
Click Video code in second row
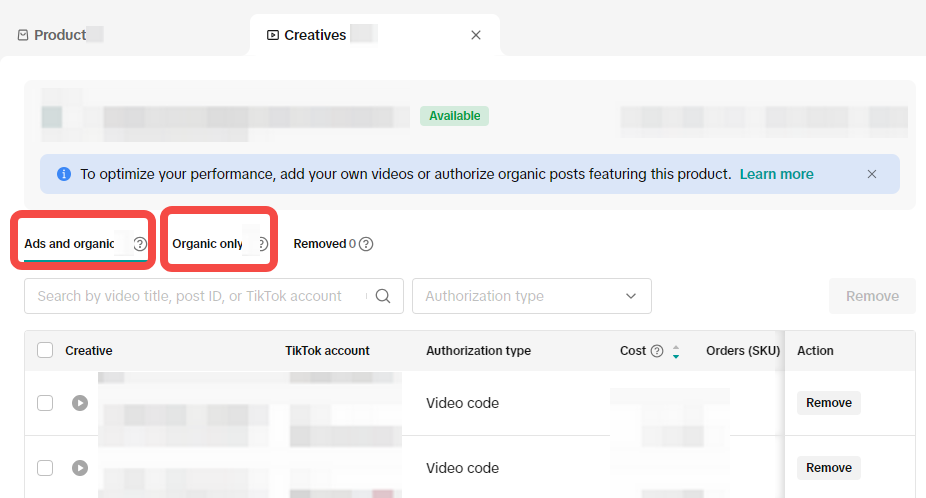tap(462, 468)
